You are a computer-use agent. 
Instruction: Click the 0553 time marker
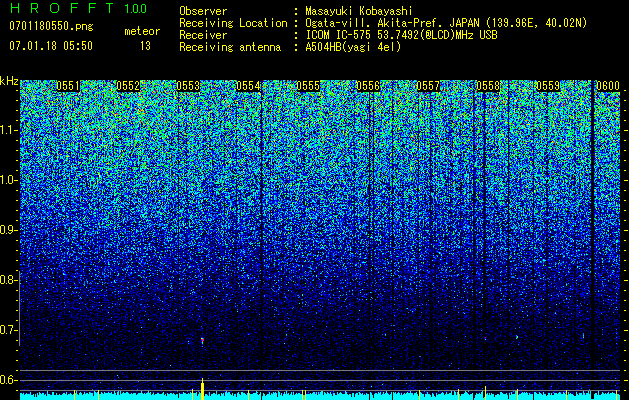point(188,86)
